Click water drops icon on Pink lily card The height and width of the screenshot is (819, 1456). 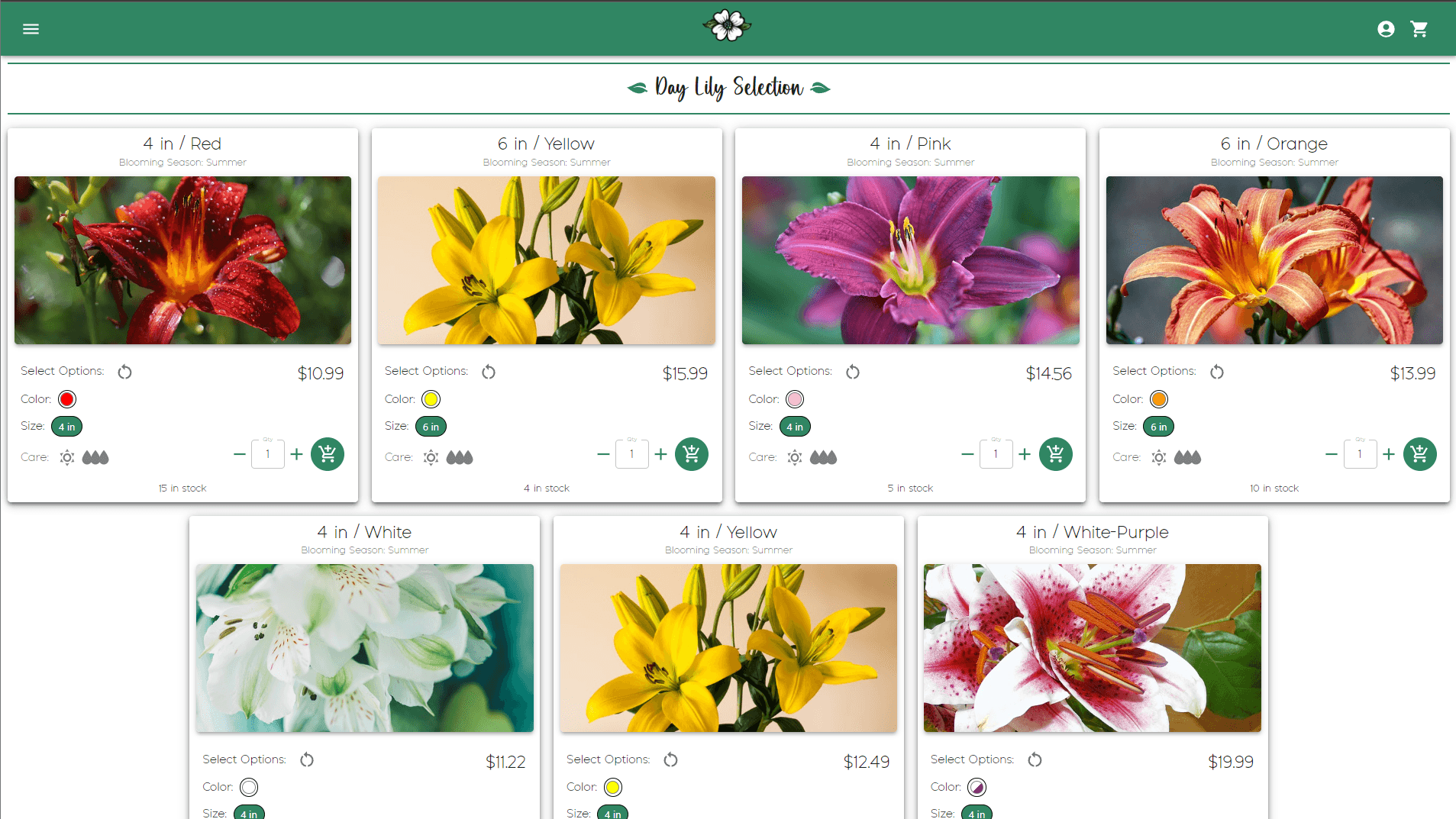(x=823, y=457)
